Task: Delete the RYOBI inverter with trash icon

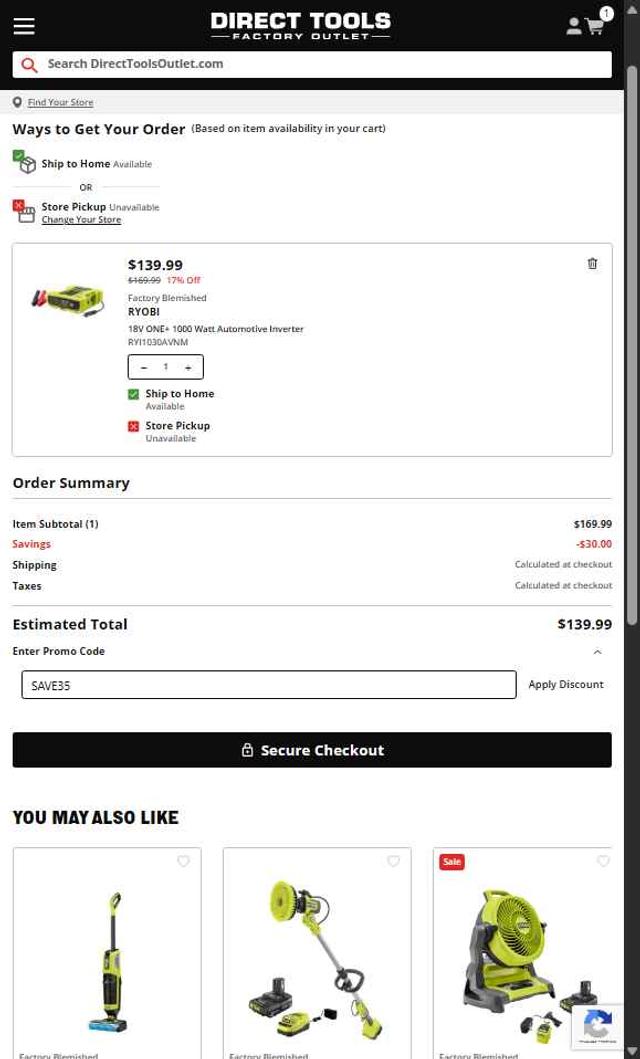Action: 592,264
